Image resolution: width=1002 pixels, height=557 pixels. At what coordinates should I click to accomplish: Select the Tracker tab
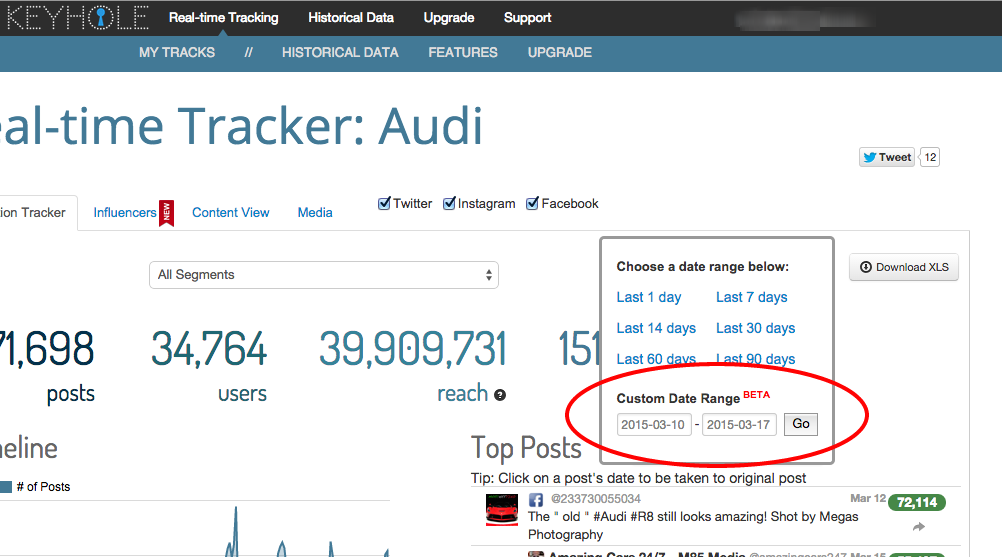click(33, 213)
